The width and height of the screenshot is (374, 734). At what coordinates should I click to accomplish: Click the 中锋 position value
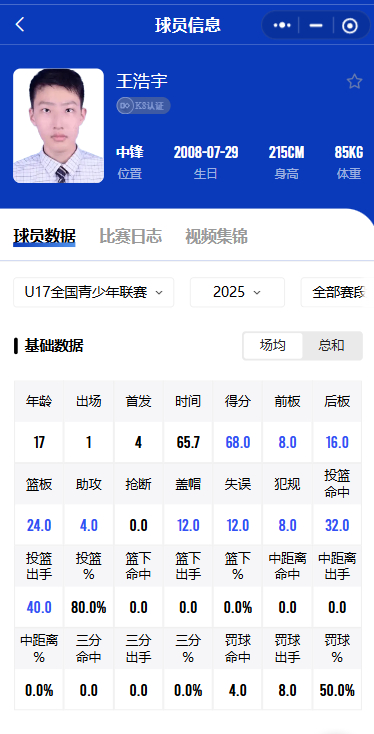tap(130, 153)
